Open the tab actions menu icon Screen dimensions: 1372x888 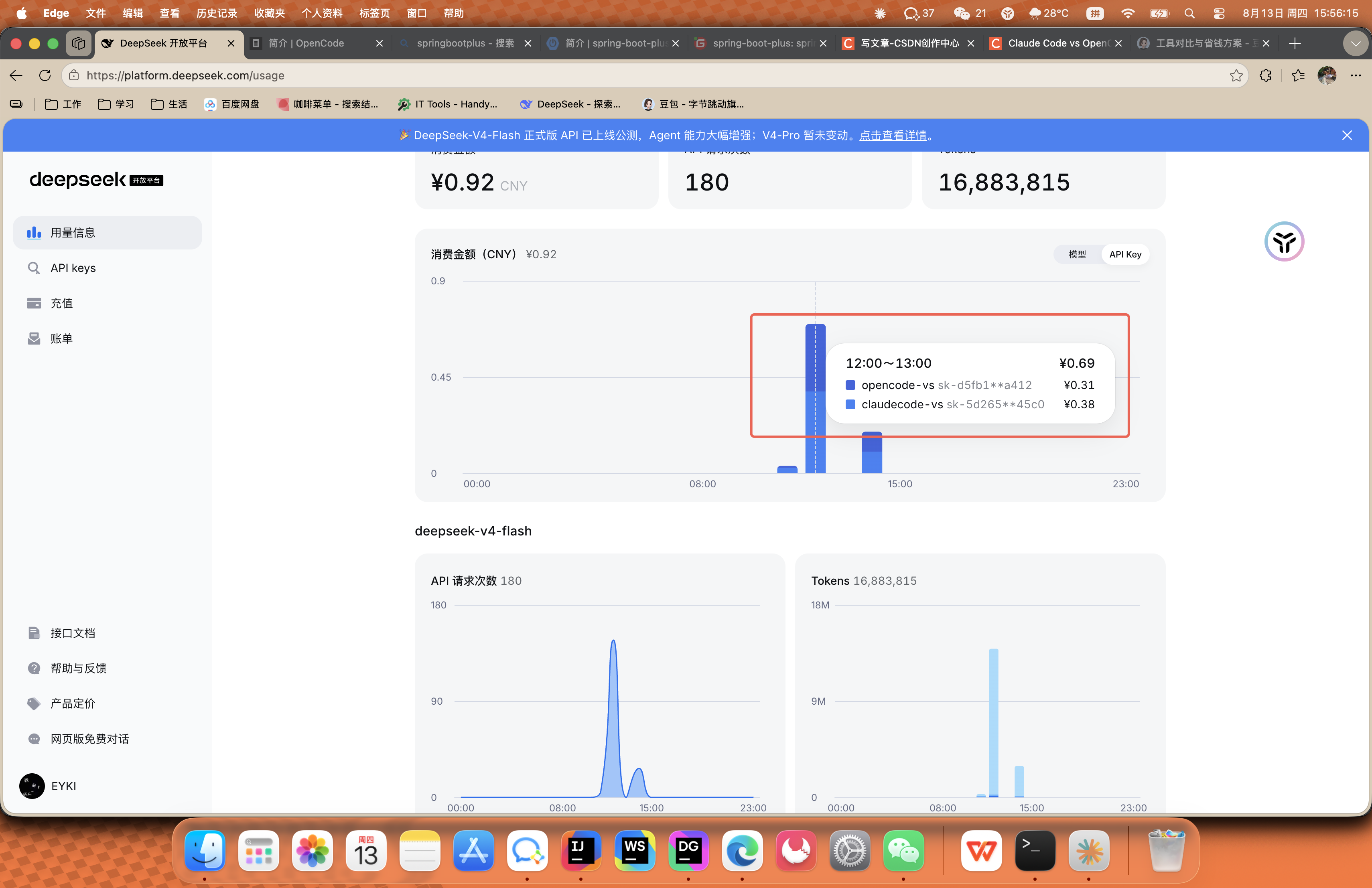click(78, 43)
